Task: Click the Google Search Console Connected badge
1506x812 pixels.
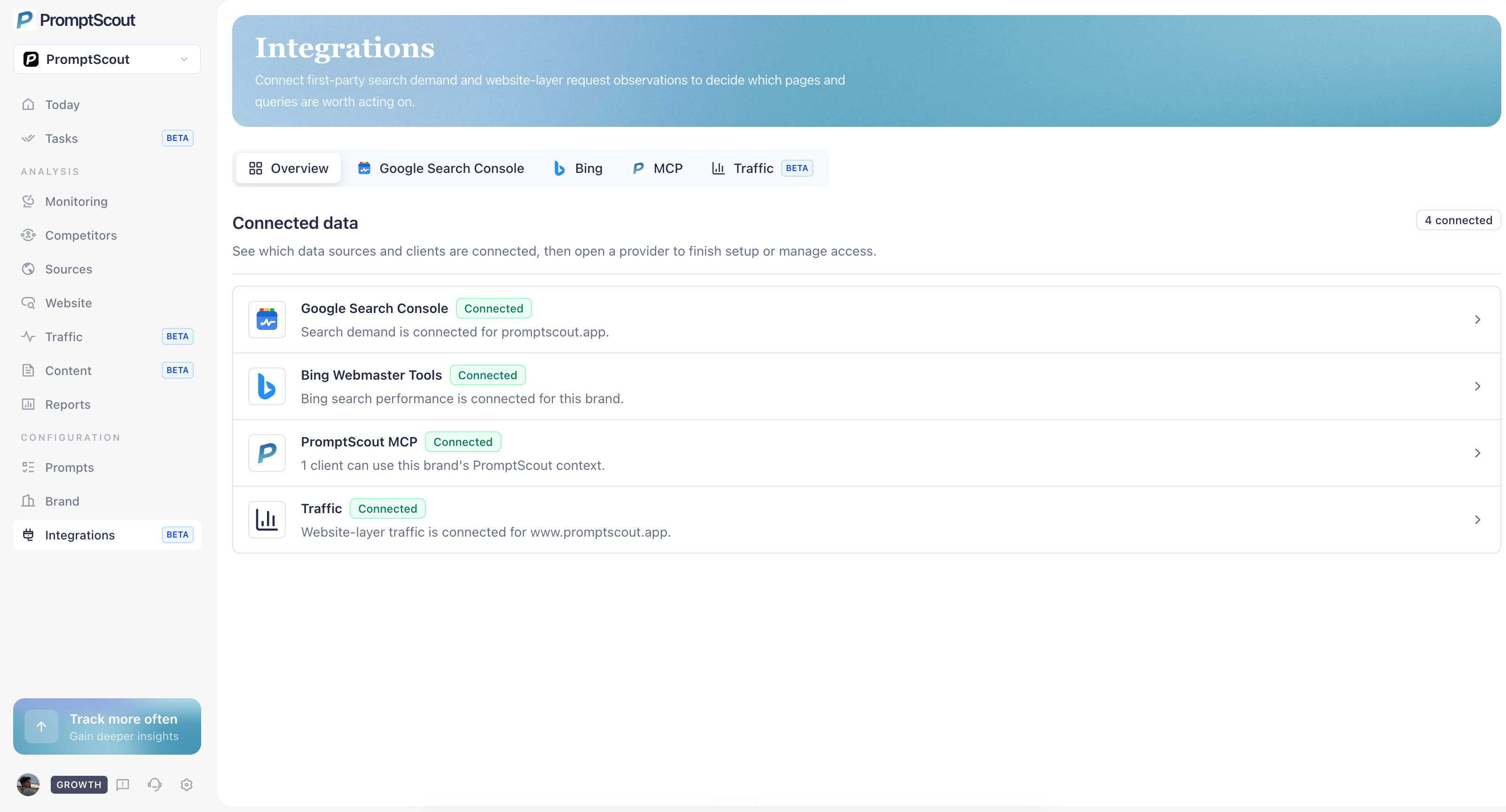Action: click(x=494, y=309)
